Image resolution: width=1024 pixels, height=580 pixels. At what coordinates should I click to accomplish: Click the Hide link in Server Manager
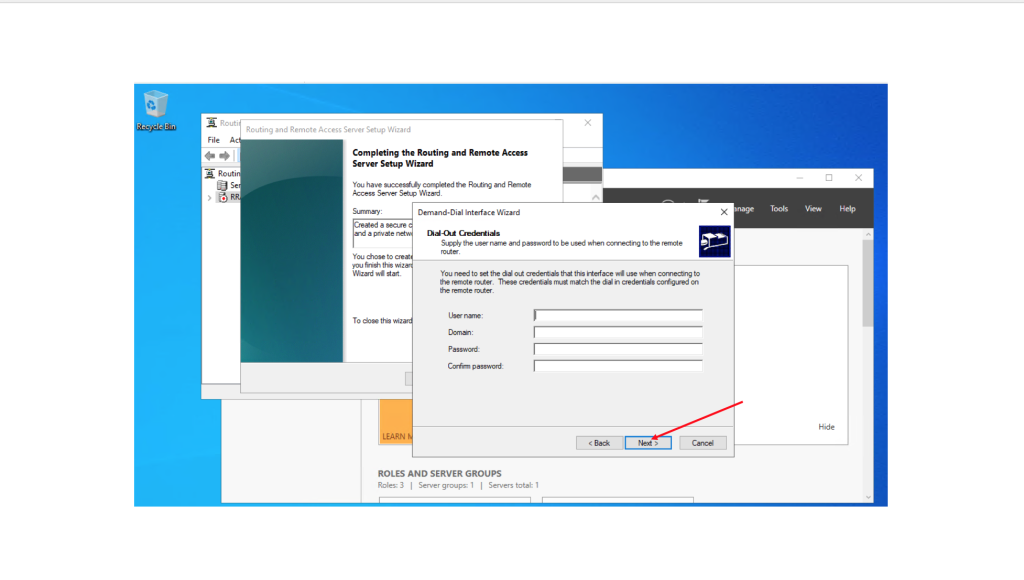click(826, 427)
